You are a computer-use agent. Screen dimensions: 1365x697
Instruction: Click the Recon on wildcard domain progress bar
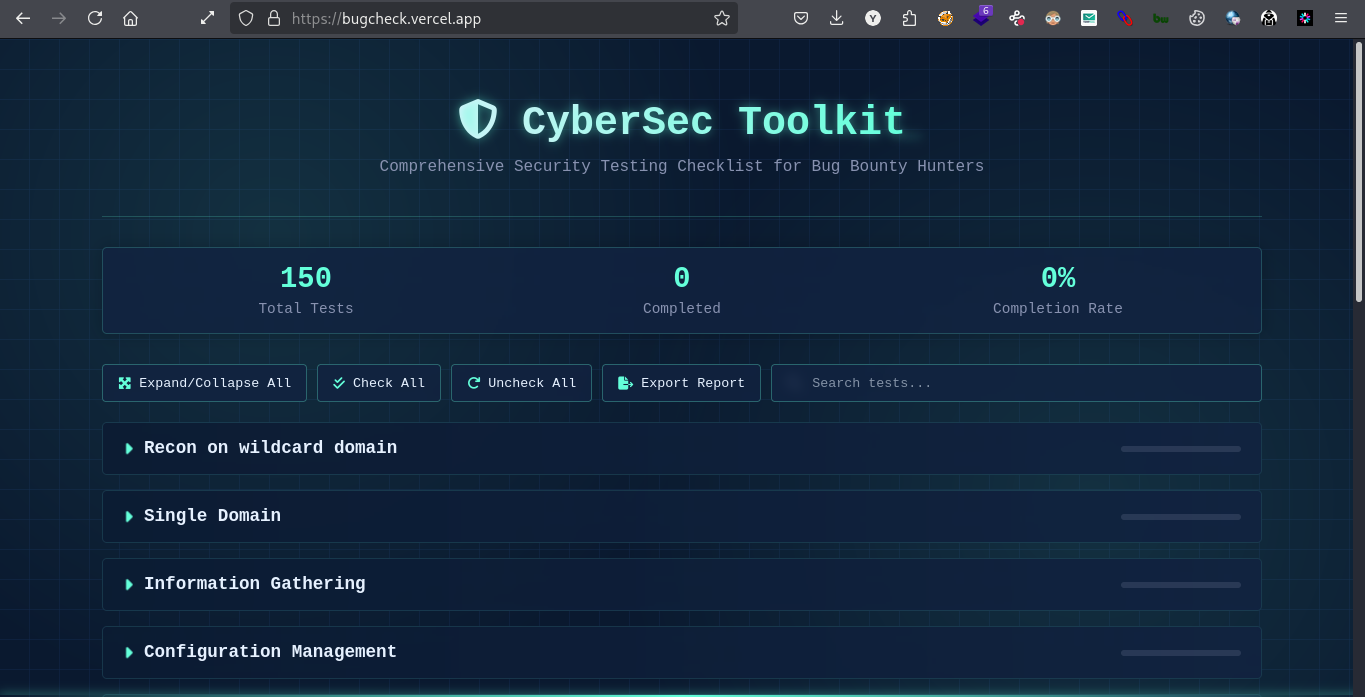1181,449
